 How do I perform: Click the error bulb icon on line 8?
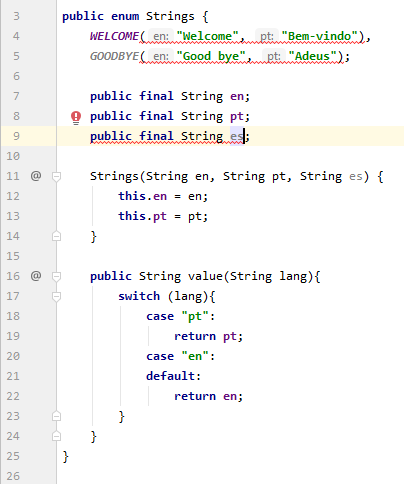point(76,117)
